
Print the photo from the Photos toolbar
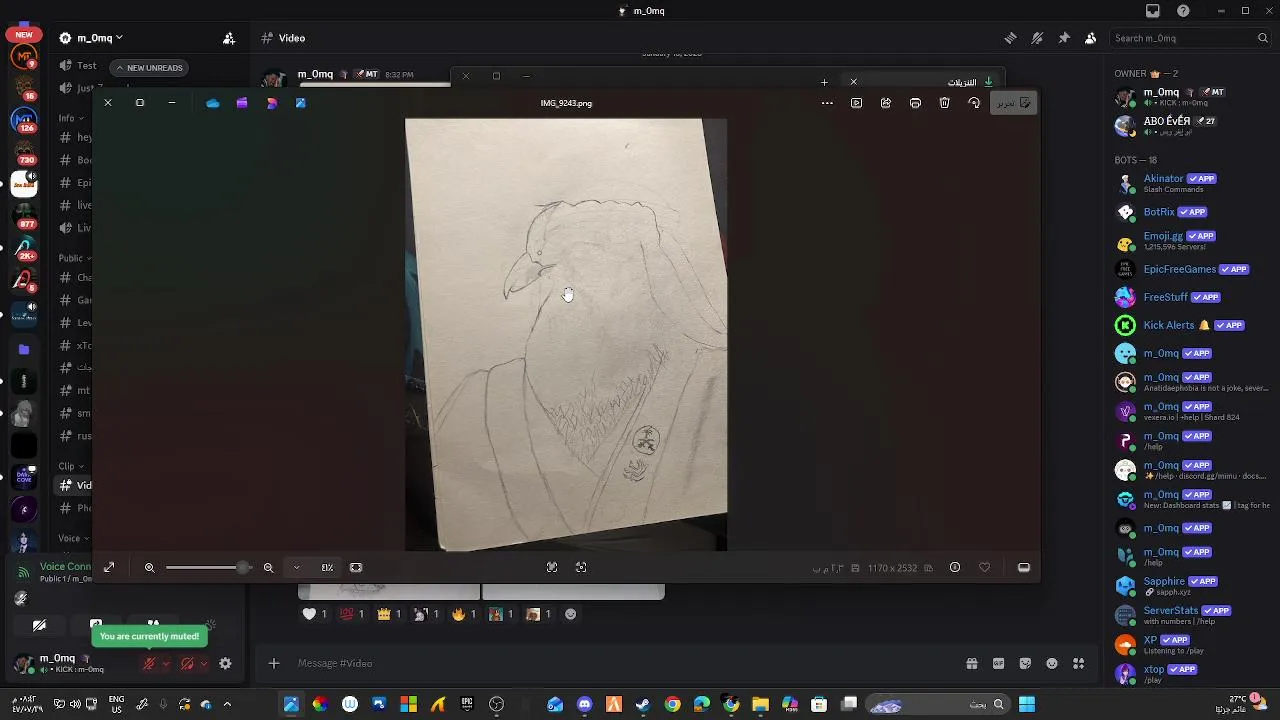click(x=915, y=103)
